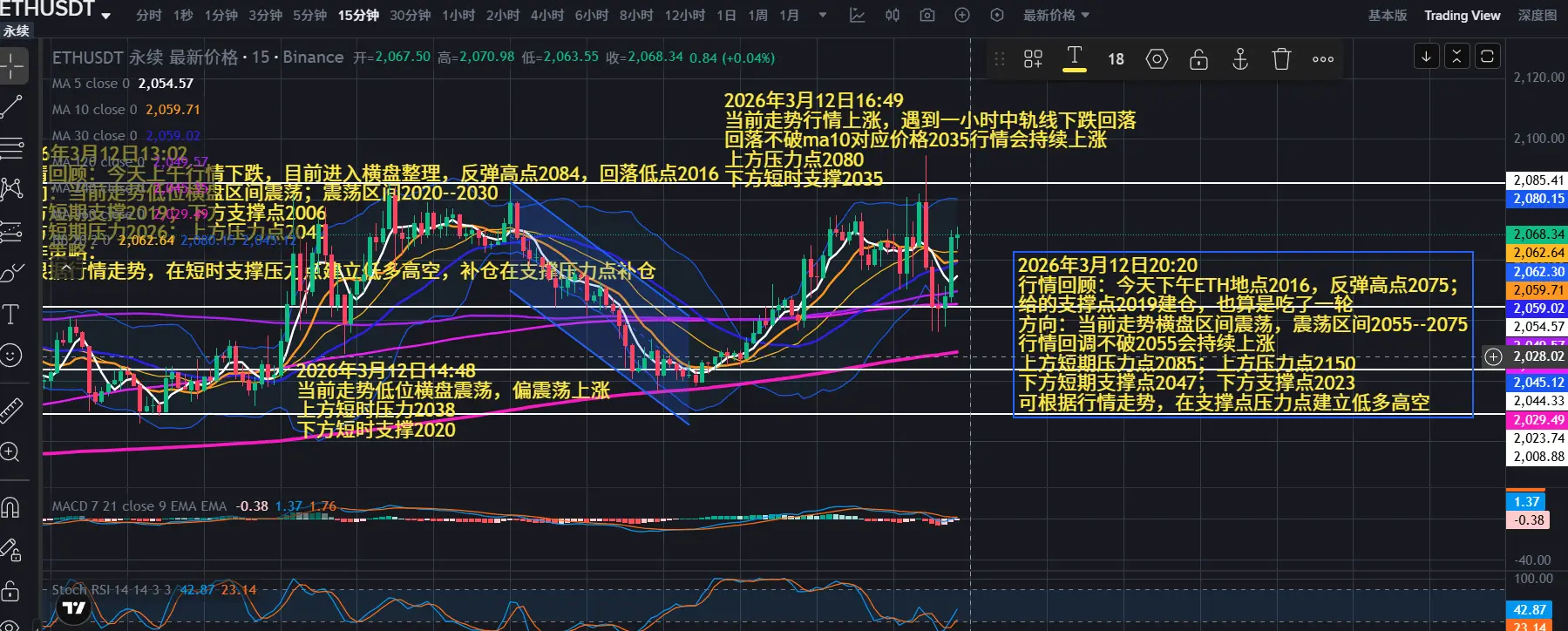Switch to Trading View chart tab

pos(1463,15)
